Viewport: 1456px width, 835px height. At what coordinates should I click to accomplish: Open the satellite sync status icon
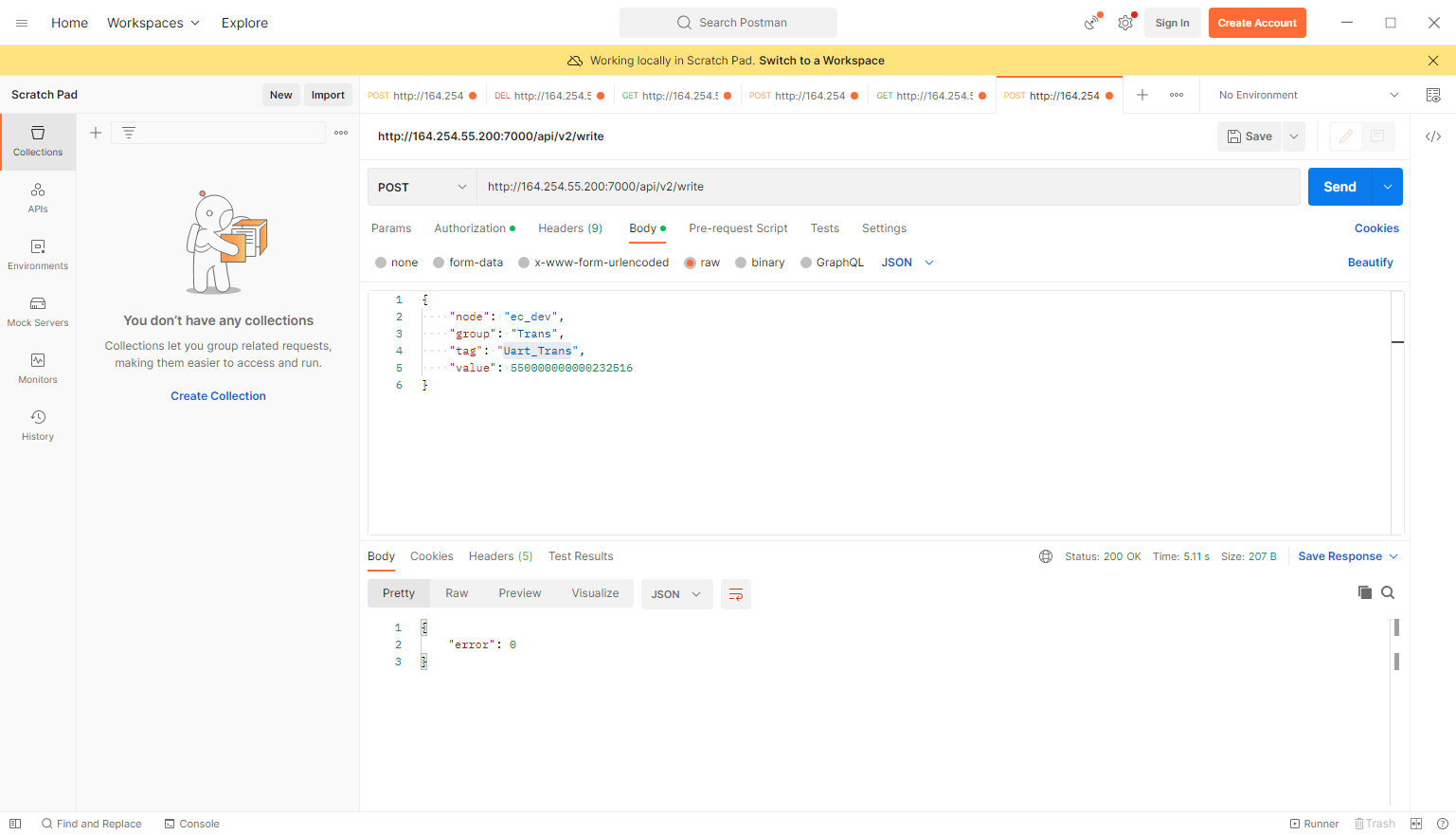(1092, 23)
